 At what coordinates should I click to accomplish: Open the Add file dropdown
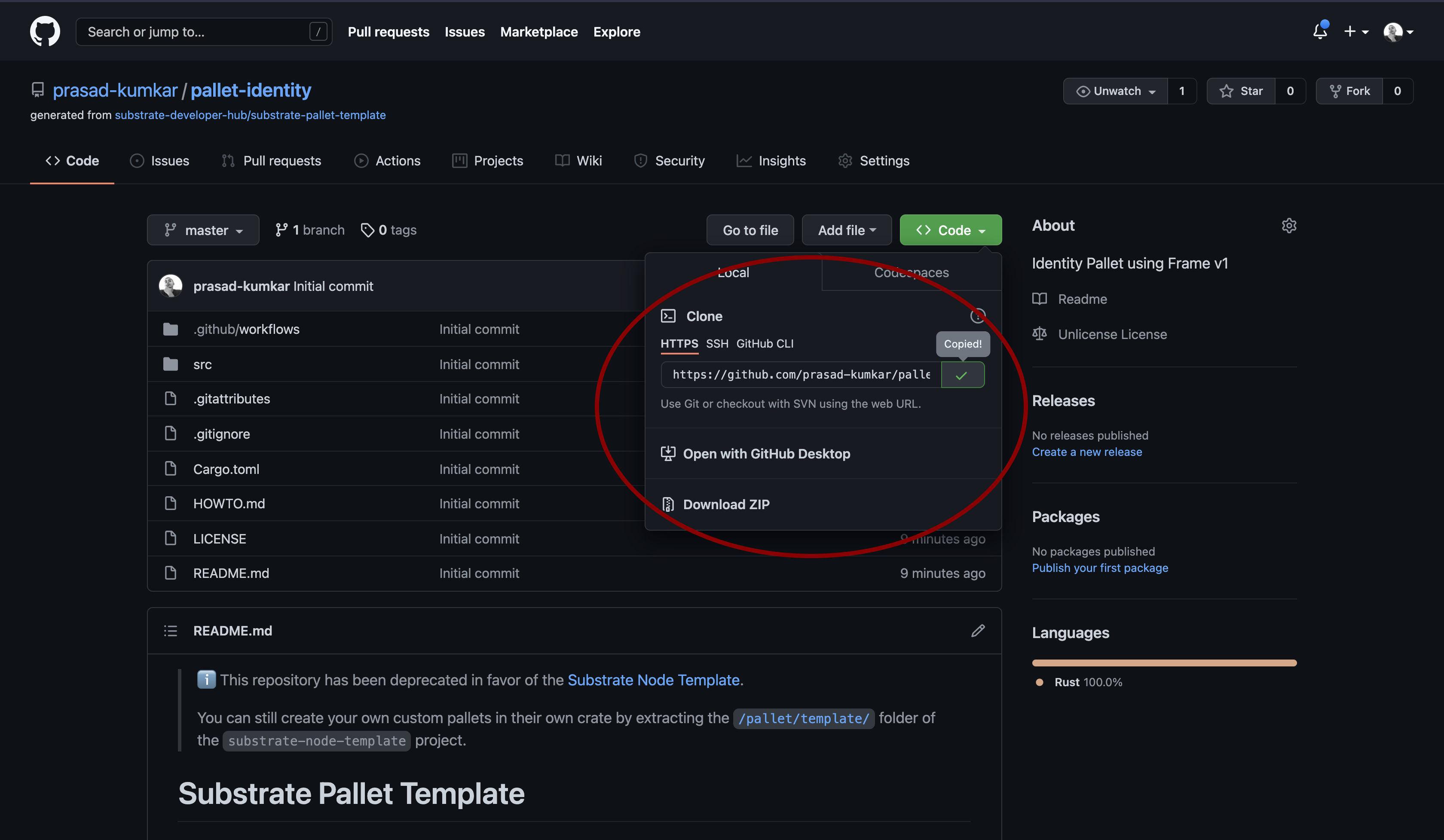tap(846, 230)
